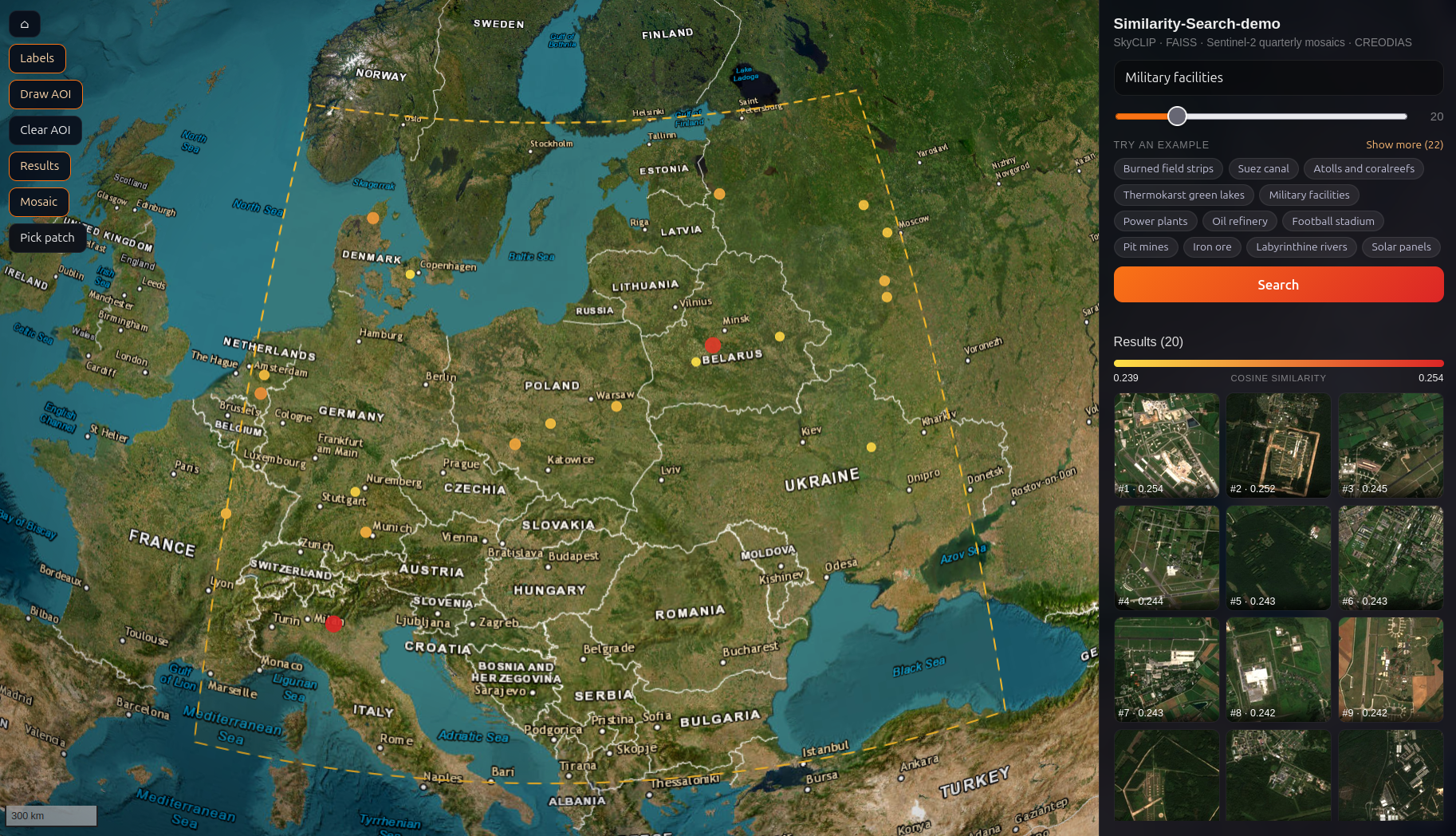Image resolution: width=1456 pixels, height=836 pixels.
Task: Click the red result marker near Milan
Action: click(x=333, y=624)
